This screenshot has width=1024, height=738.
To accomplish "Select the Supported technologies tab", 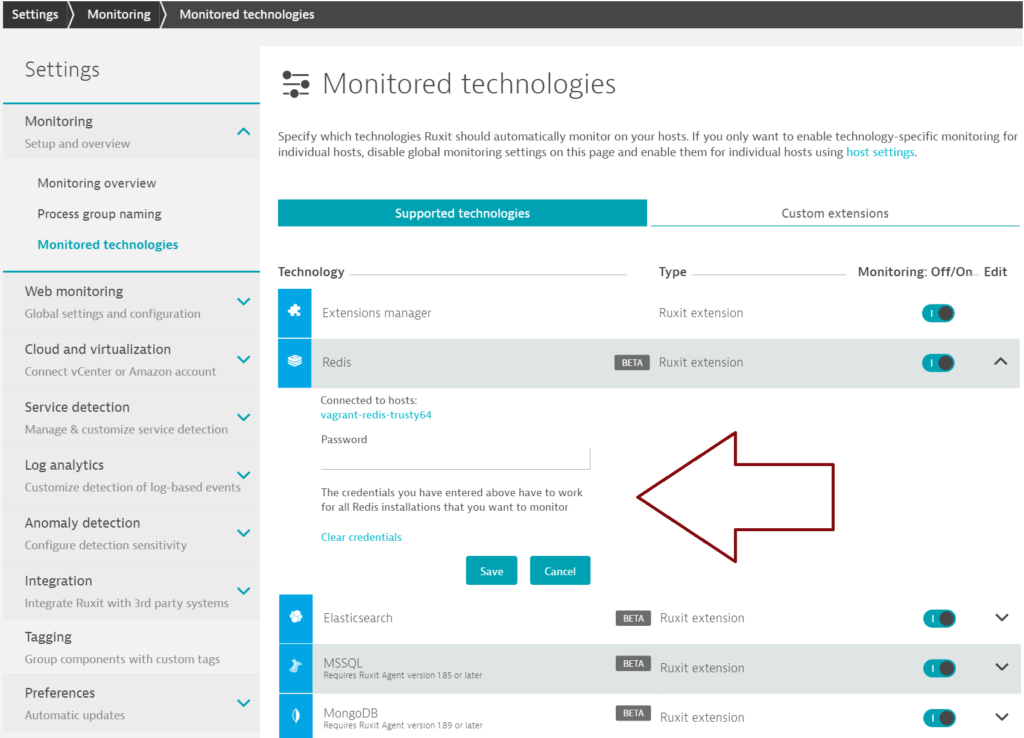I will (x=462, y=213).
